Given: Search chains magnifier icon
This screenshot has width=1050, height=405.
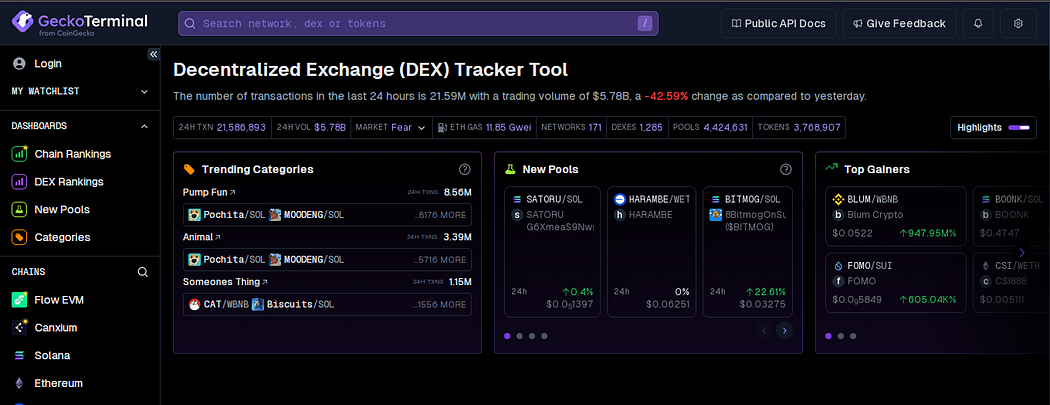Looking at the screenshot, I should coord(143,272).
